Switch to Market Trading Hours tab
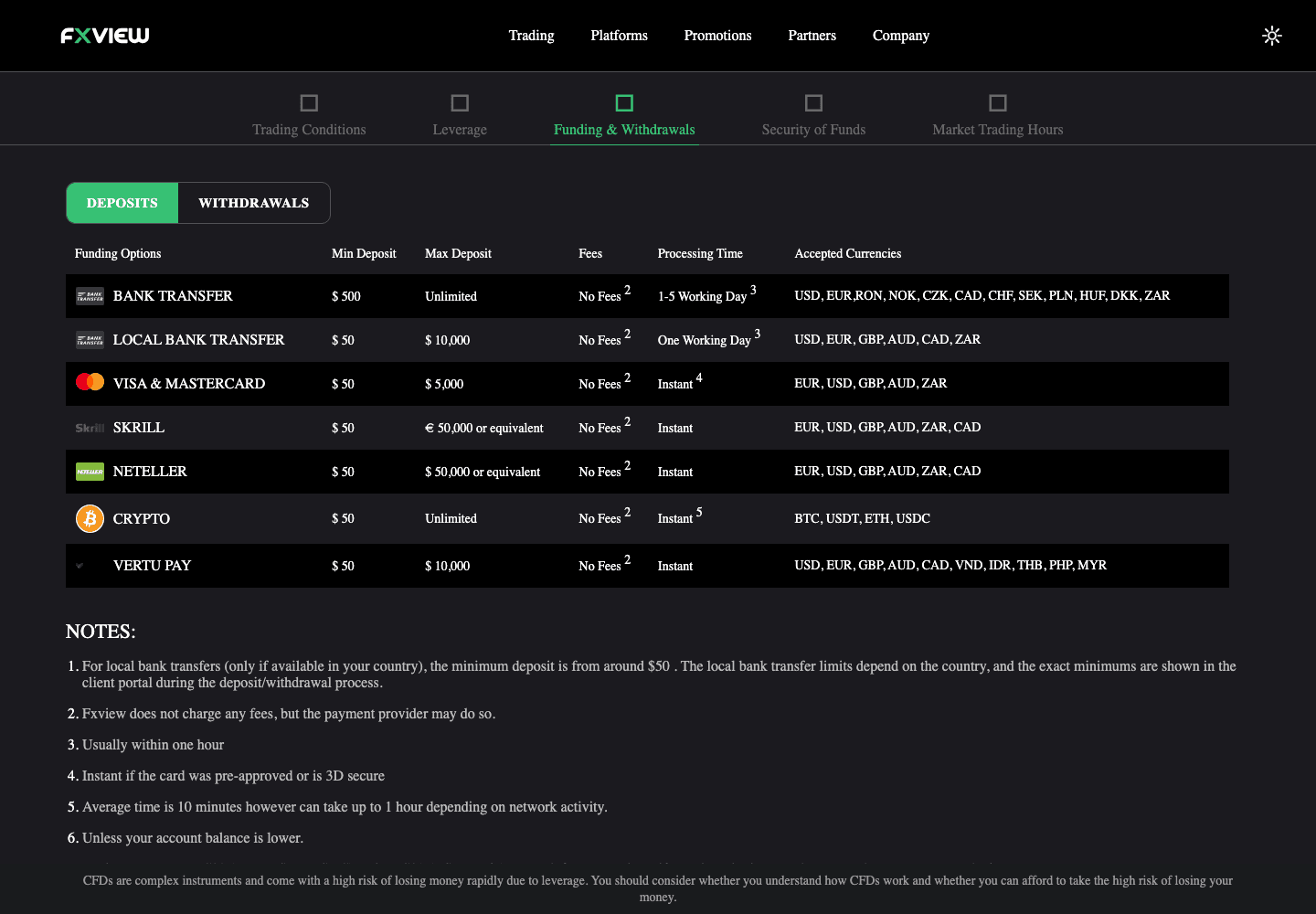Viewport: 1316px width, 914px height. coord(998,130)
